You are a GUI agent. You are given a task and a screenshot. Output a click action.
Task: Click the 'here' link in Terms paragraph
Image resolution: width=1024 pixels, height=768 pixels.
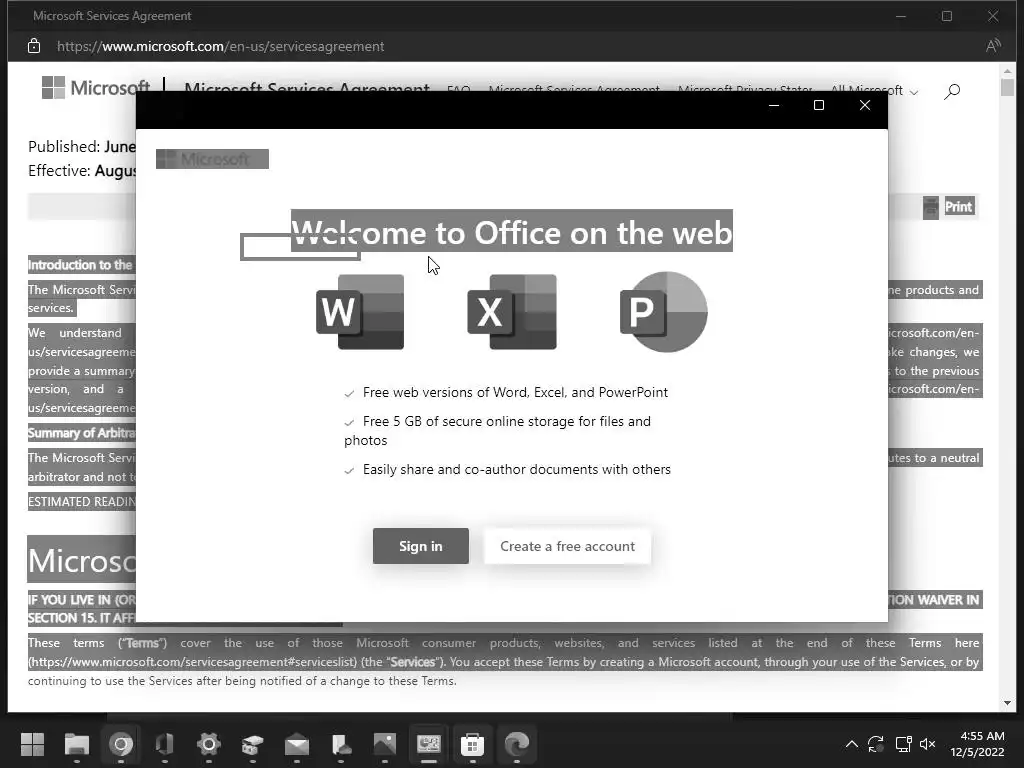pyautogui.click(x=967, y=643)
